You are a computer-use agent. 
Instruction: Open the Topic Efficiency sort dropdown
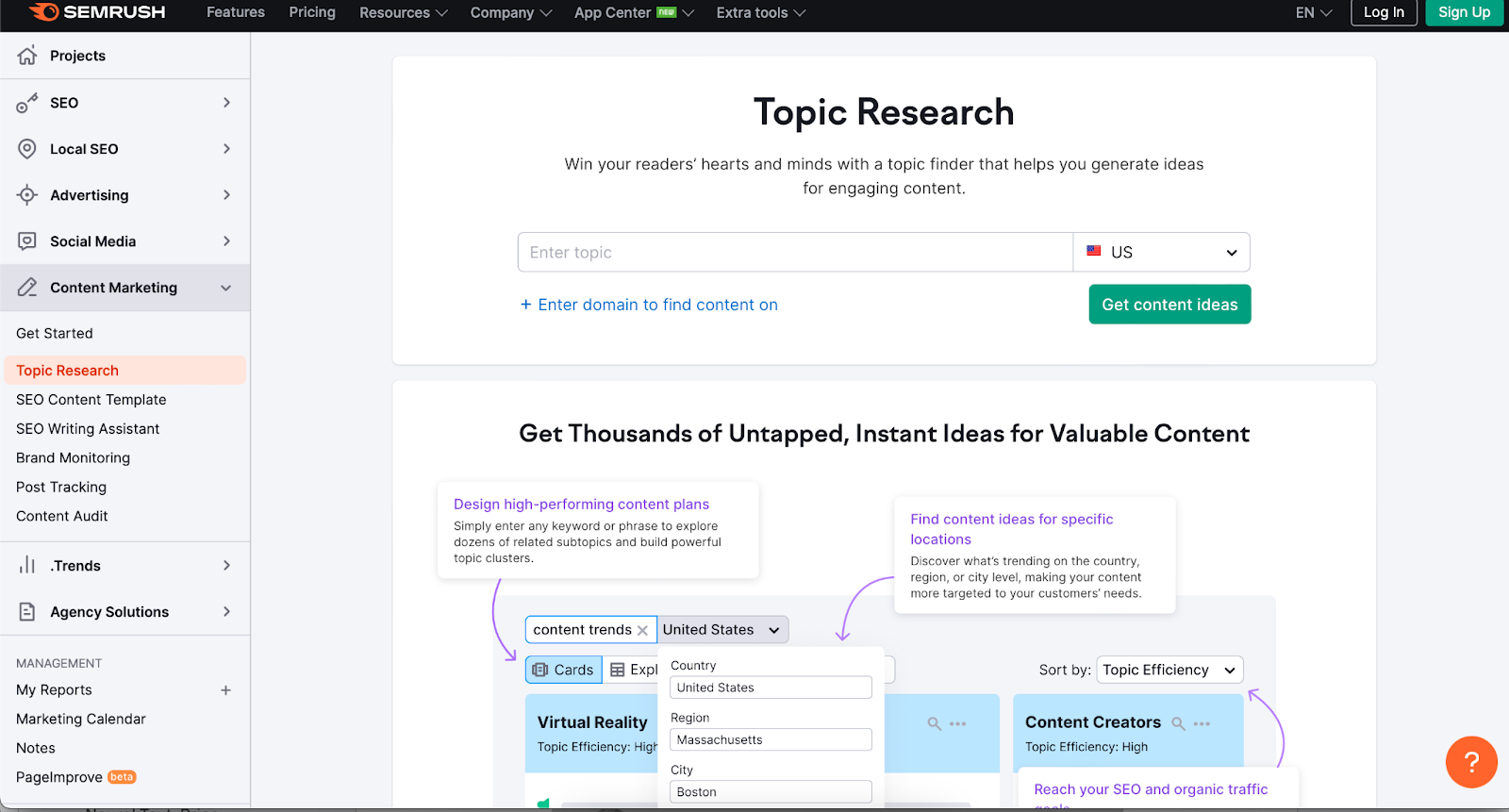tap(1169, 670)
